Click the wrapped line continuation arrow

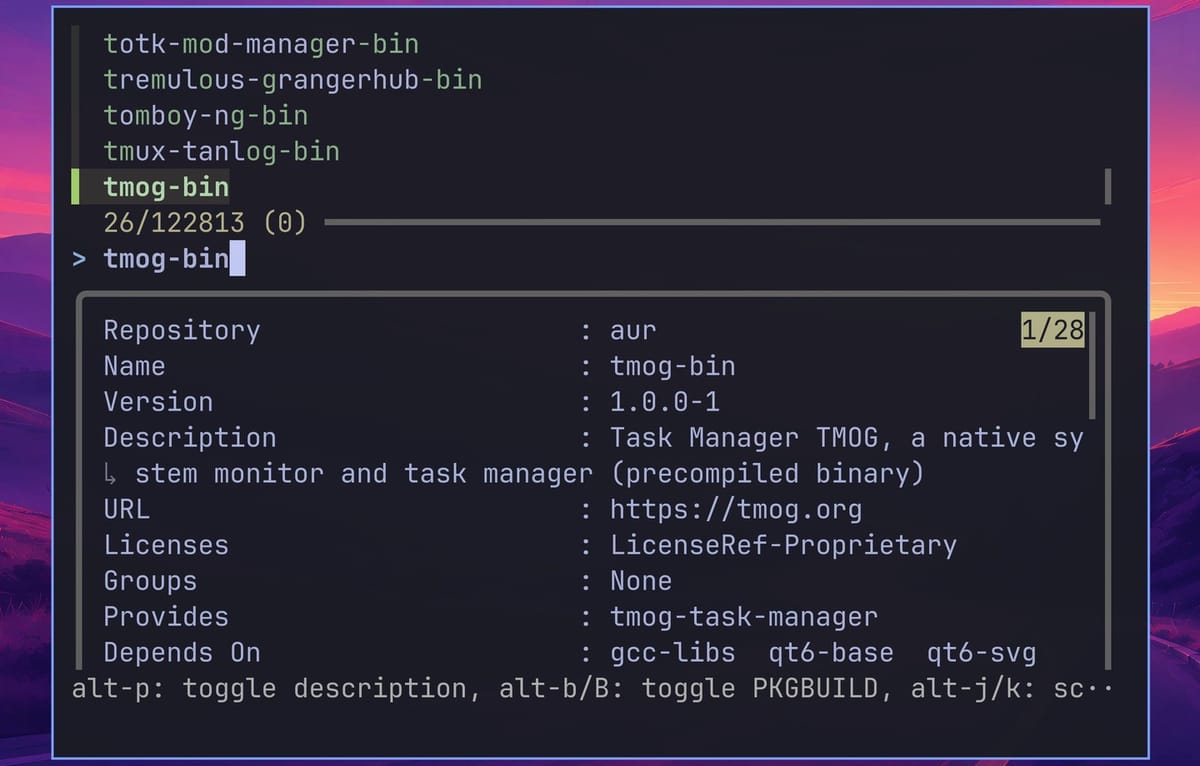click(x=111, y=474)
